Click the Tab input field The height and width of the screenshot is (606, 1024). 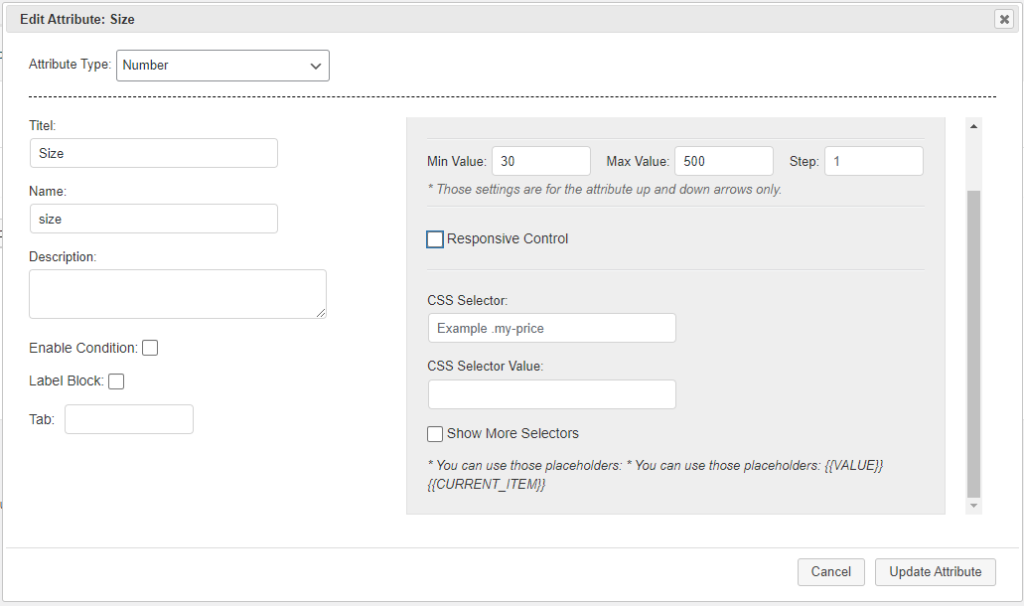click(129, 419)
